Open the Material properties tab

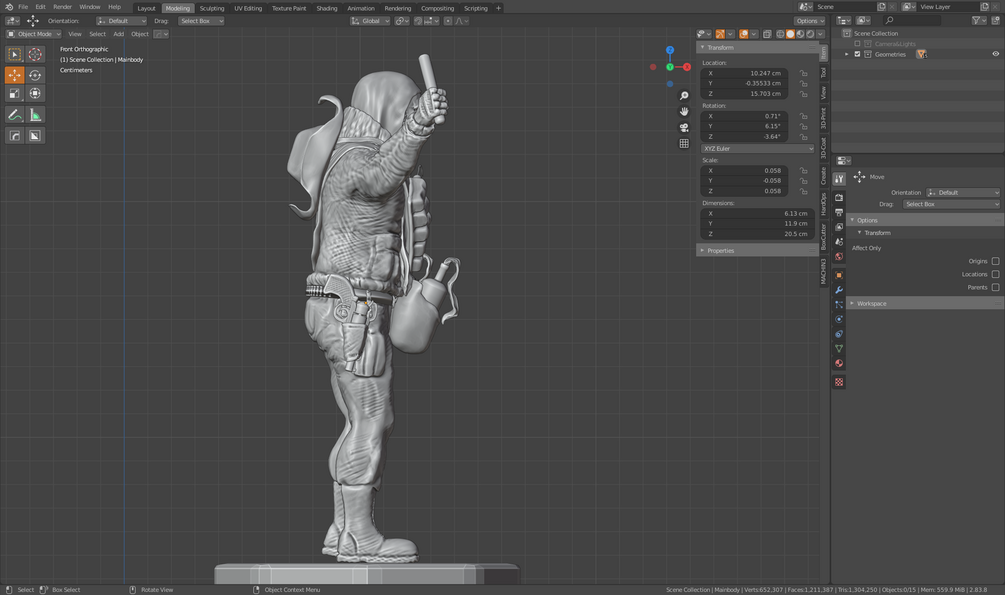839,364
